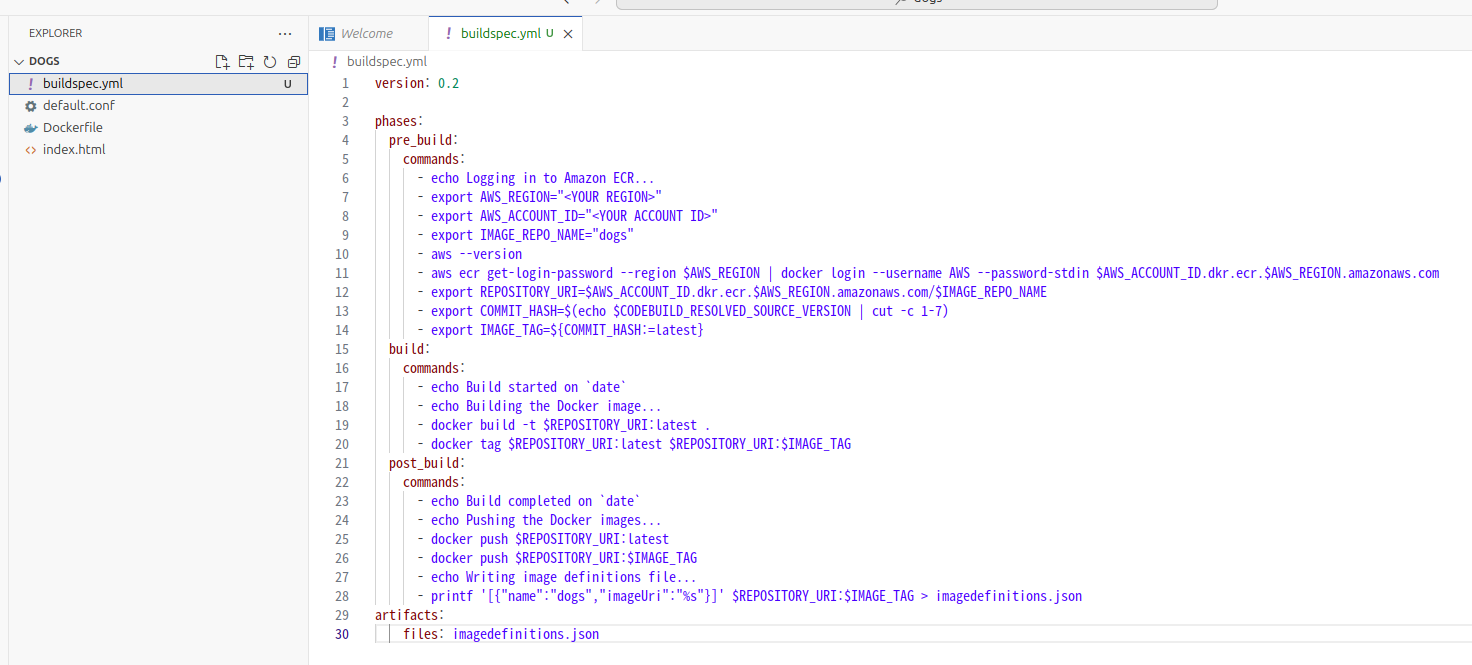Click the New Folder icon
This screenshot has height=665, width=1472.
246,62
